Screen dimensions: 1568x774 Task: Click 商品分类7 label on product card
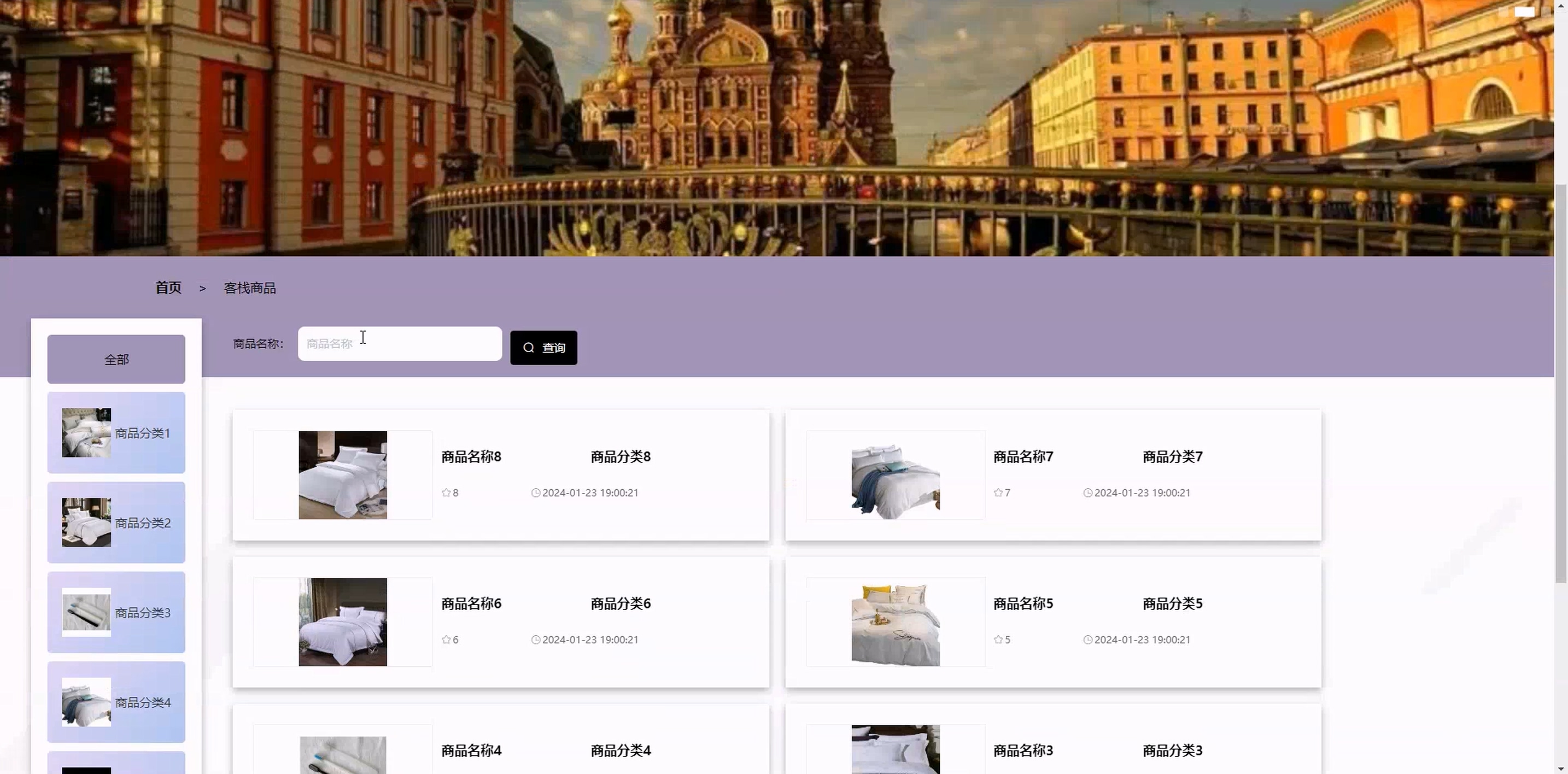click(1173, 457)
